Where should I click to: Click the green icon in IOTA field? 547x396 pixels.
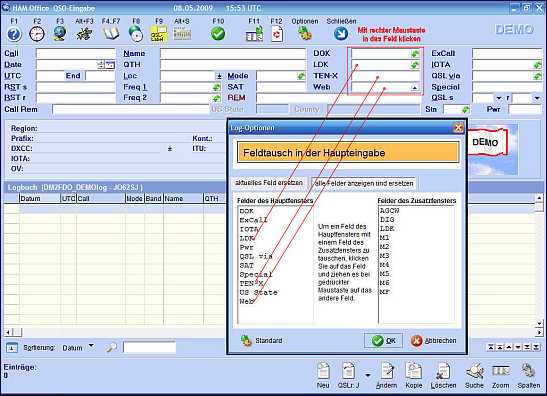coord(537,65)
